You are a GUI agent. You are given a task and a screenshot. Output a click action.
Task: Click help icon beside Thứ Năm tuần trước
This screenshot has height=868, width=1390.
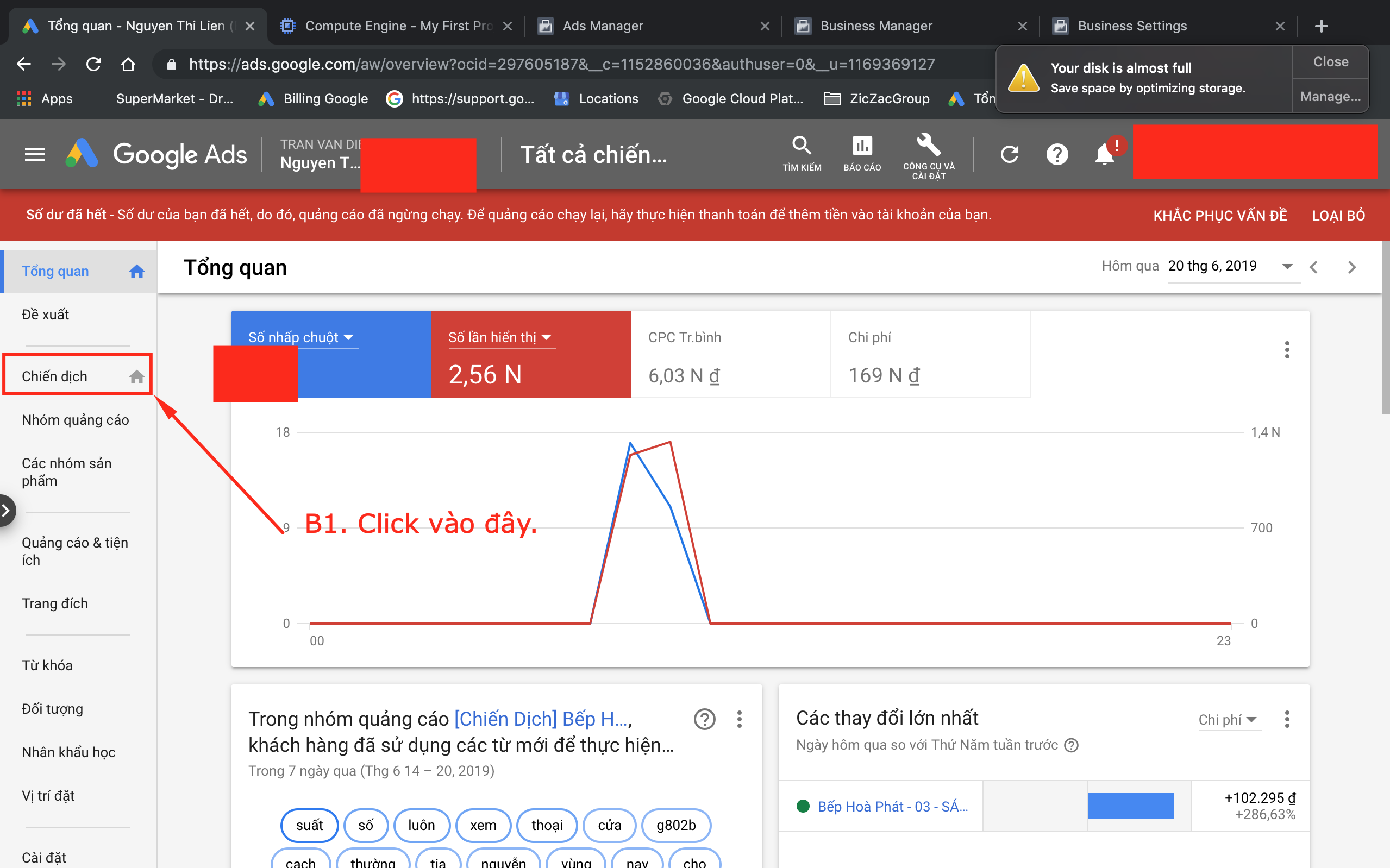[1071, 745]
